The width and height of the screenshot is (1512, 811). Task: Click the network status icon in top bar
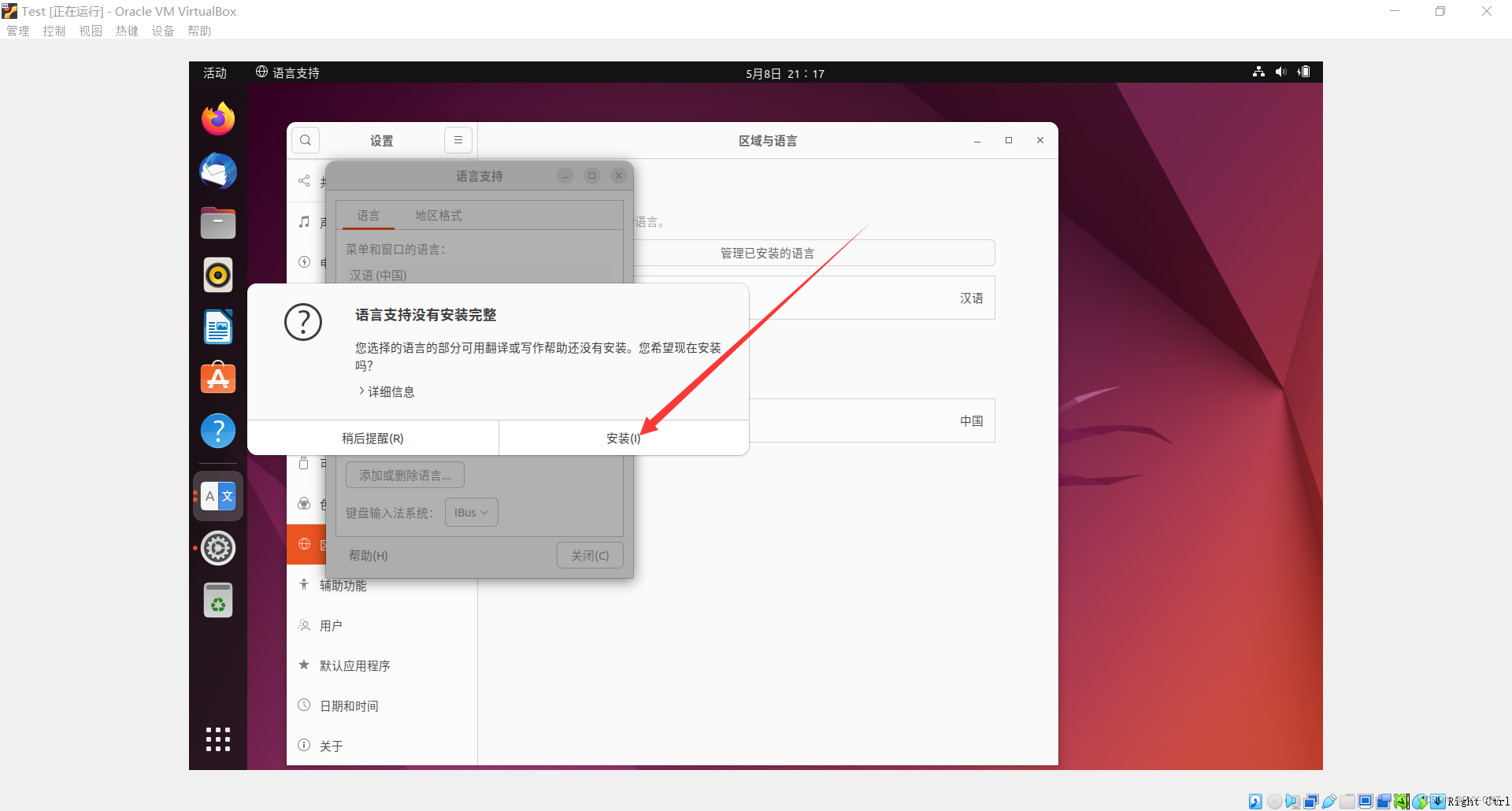coord(1258,72)
